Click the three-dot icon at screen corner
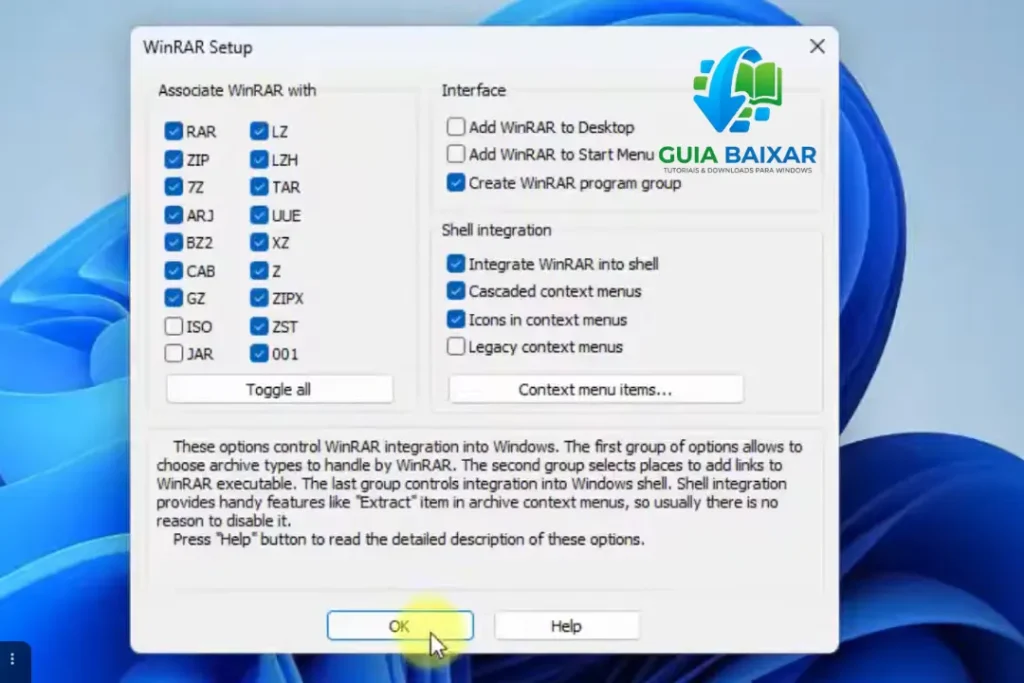1024x683 pixels. coord(12,659)
